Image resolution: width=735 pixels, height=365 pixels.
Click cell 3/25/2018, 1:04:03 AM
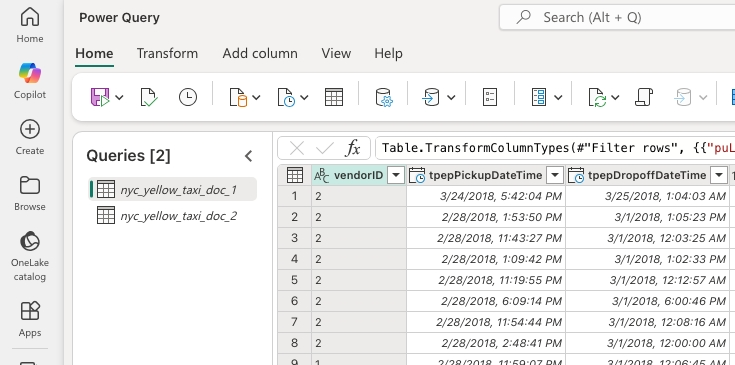[647, 196]
